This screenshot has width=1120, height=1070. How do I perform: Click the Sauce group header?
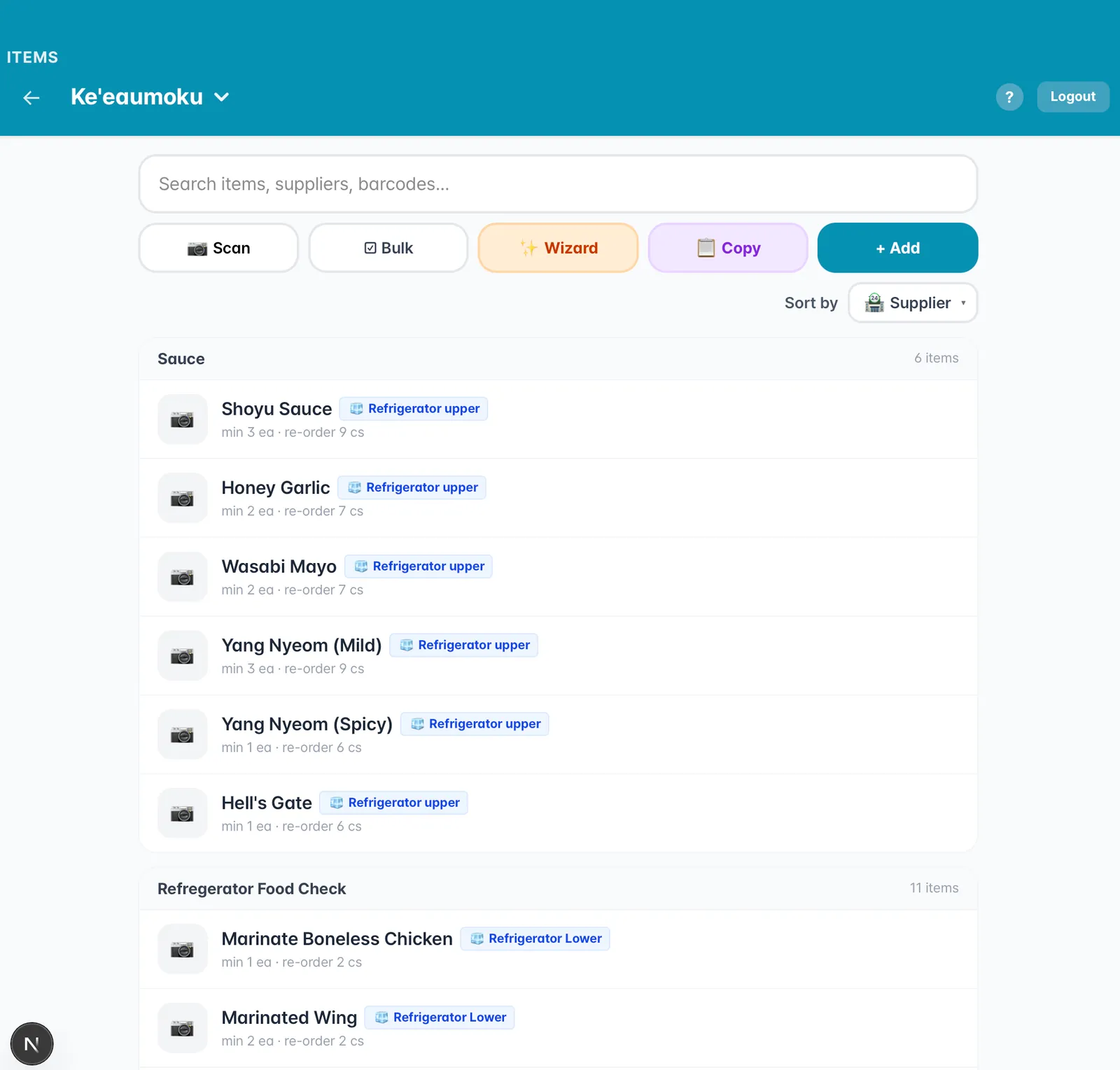point(558,359)
